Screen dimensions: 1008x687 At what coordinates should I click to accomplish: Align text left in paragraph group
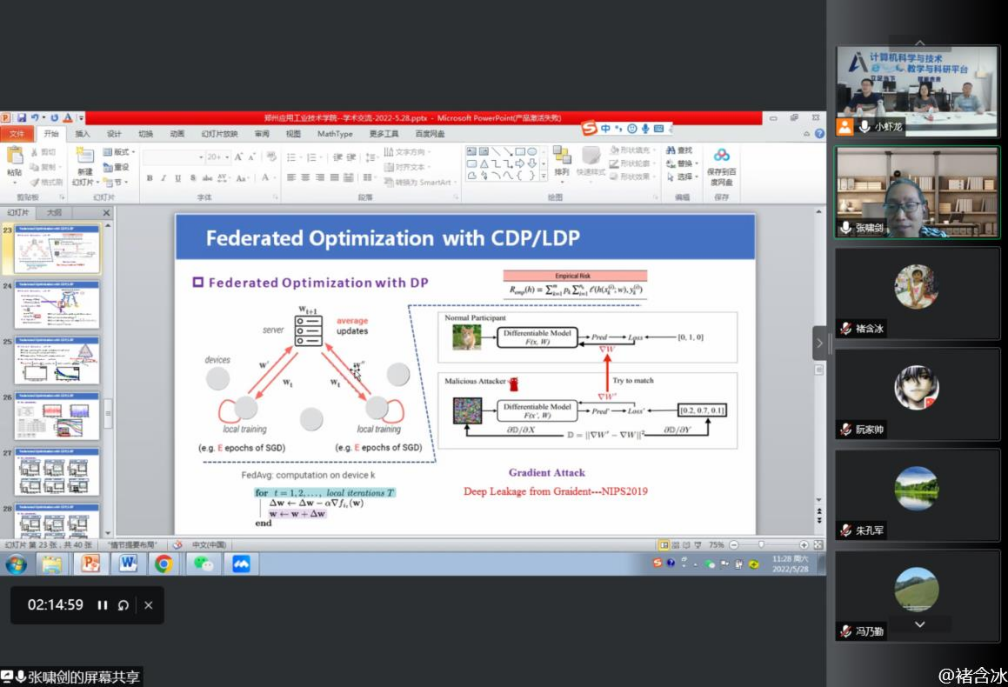click(x=291, y=177)
